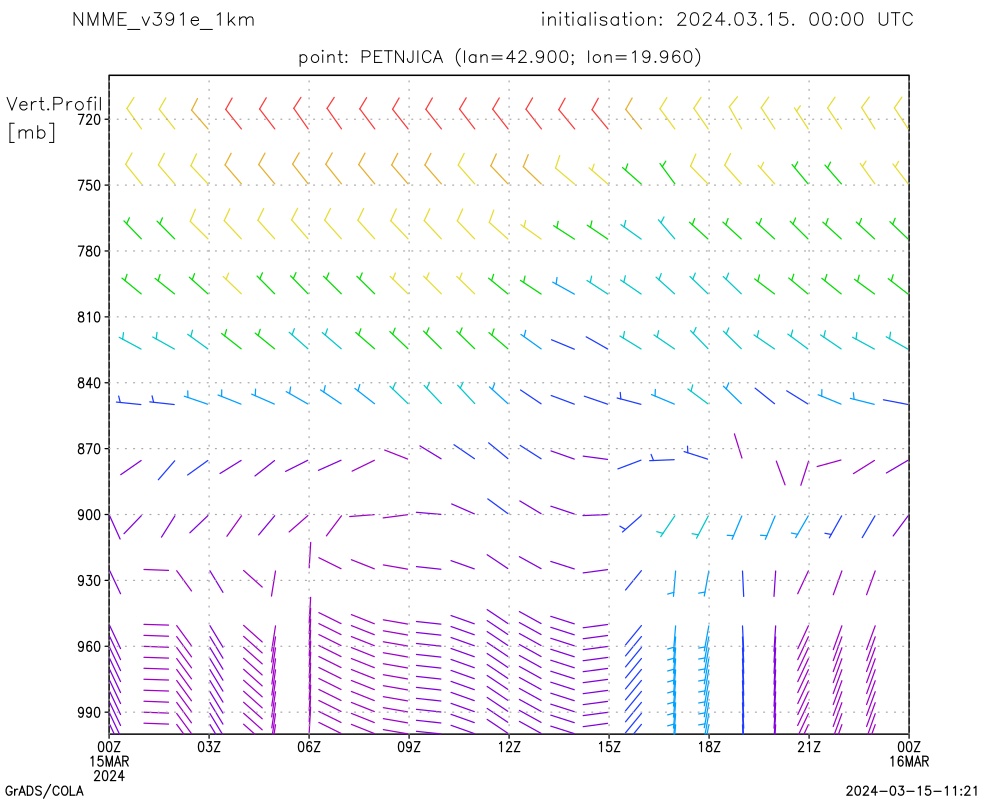The height and width of the screenshot is (800, 1000).
Task: Click the NMME_v391e_1km model title
Action: coord(163,20)
